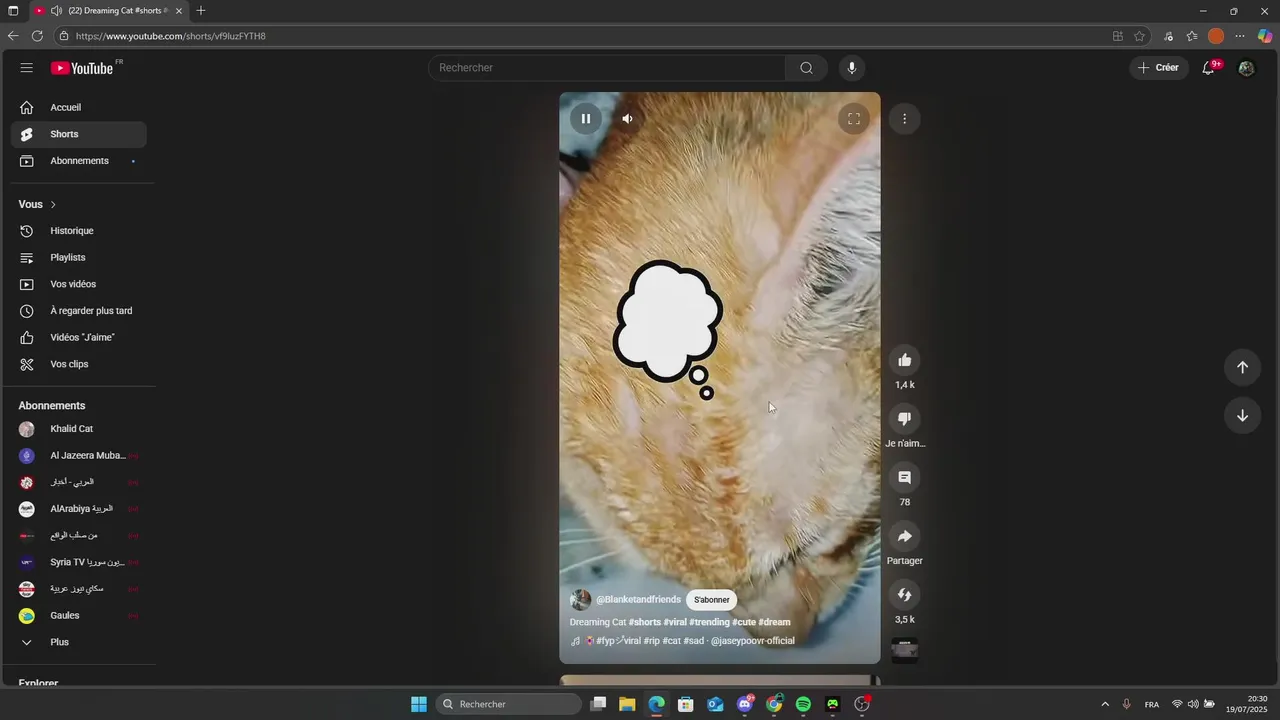1280x720 pixels.
Task: Open the Remix button showing 3,5 k
Action: (x=905, y=595)
